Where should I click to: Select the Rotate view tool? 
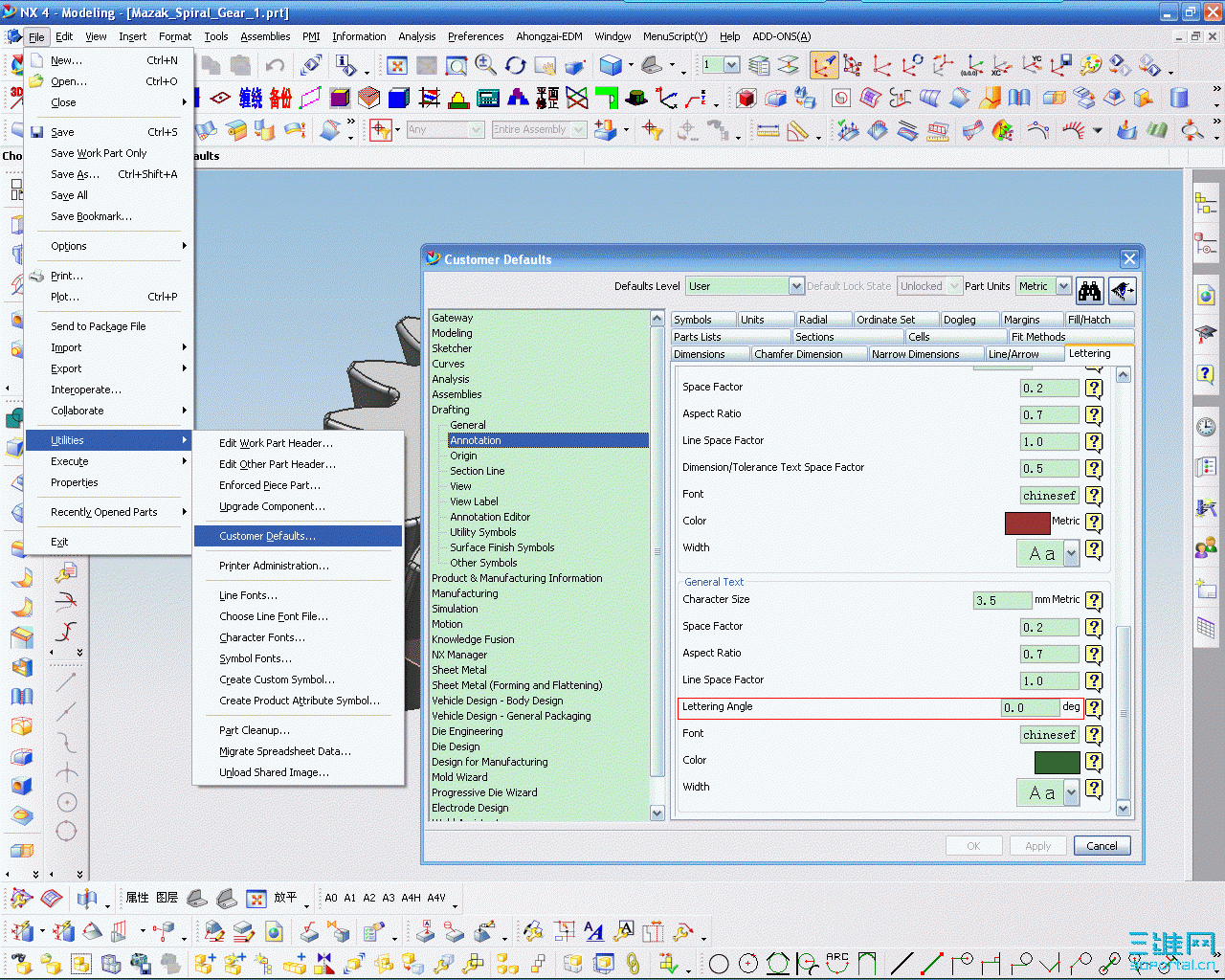[x=516, y=66]
